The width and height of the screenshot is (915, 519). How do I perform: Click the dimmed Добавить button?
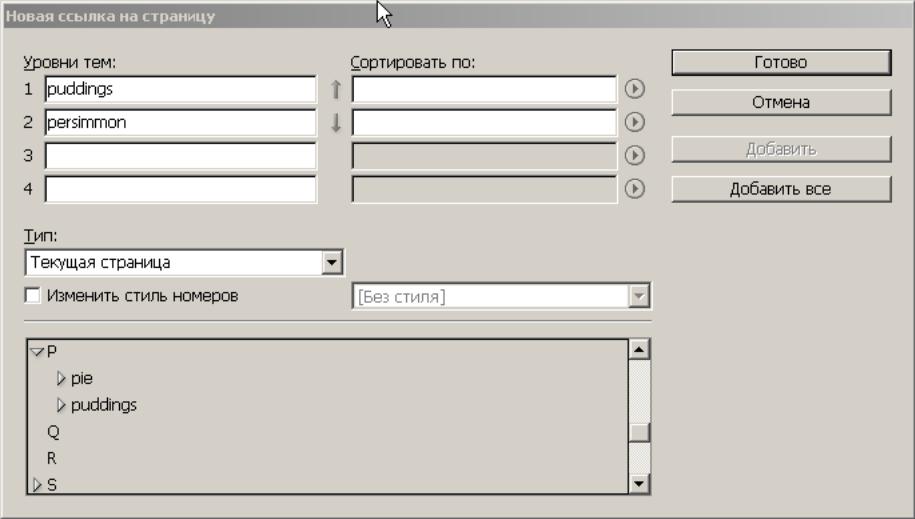coord(781,149)
